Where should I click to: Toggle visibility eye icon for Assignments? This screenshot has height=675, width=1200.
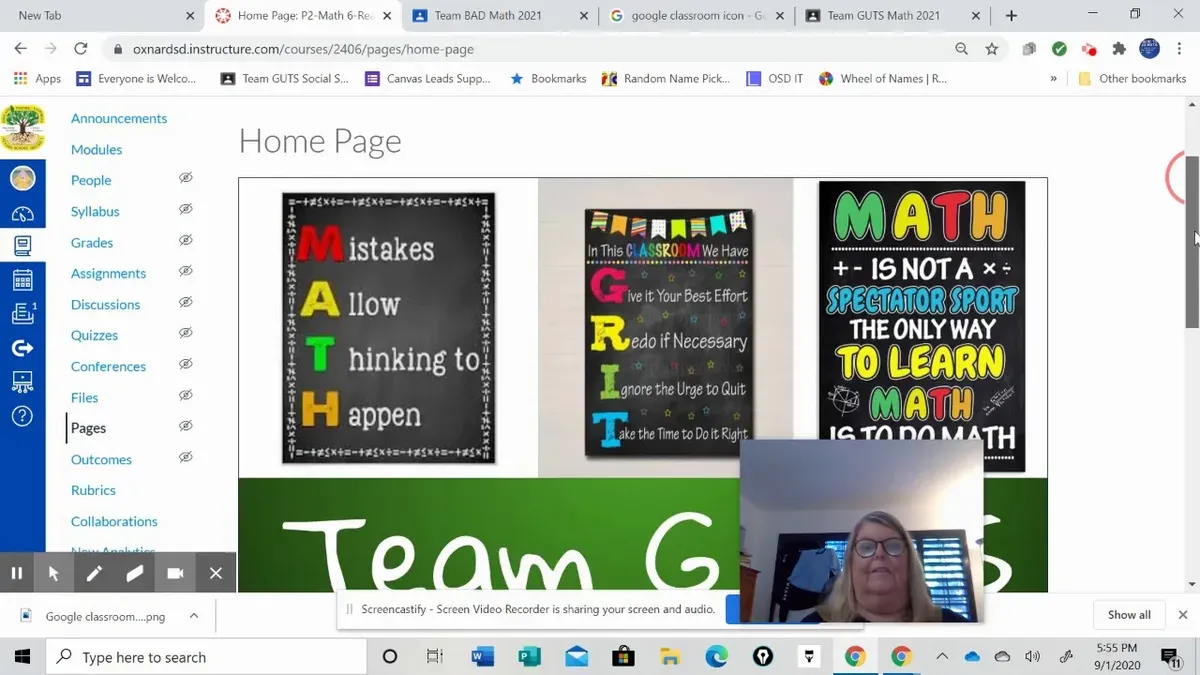click(x=185, y=271)
